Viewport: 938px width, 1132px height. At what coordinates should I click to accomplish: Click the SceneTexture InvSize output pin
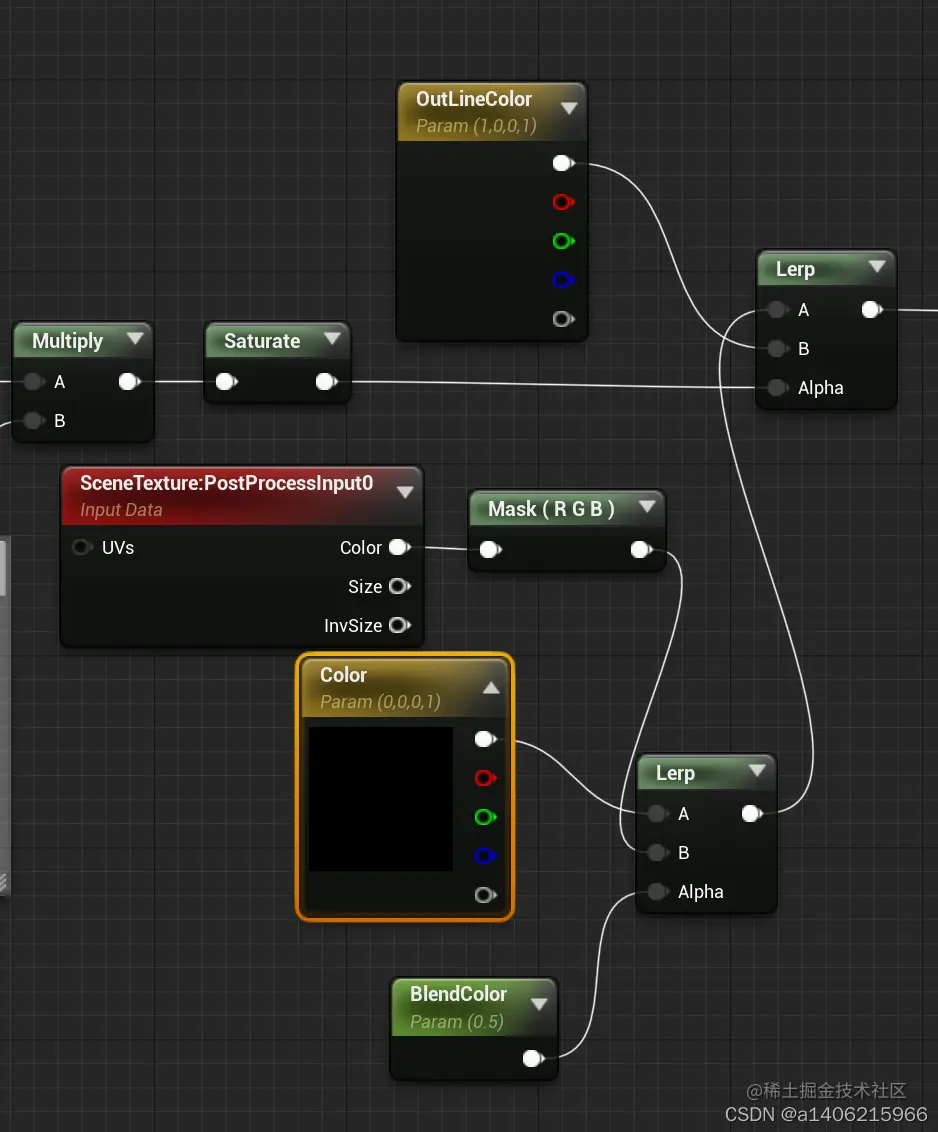pos(399,625)
